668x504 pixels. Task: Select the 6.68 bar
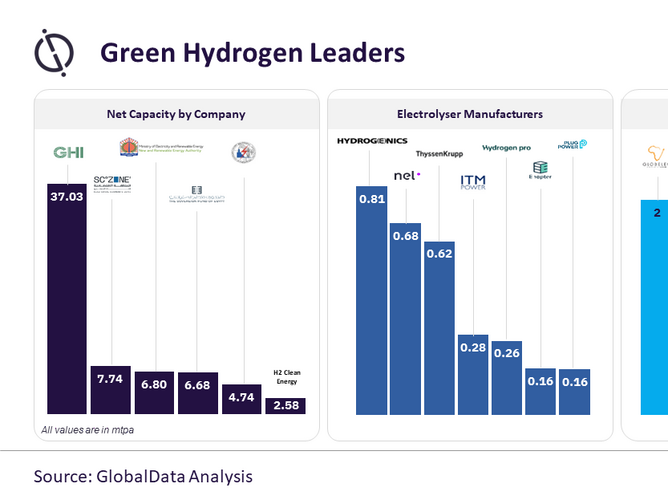click(198, 393)
